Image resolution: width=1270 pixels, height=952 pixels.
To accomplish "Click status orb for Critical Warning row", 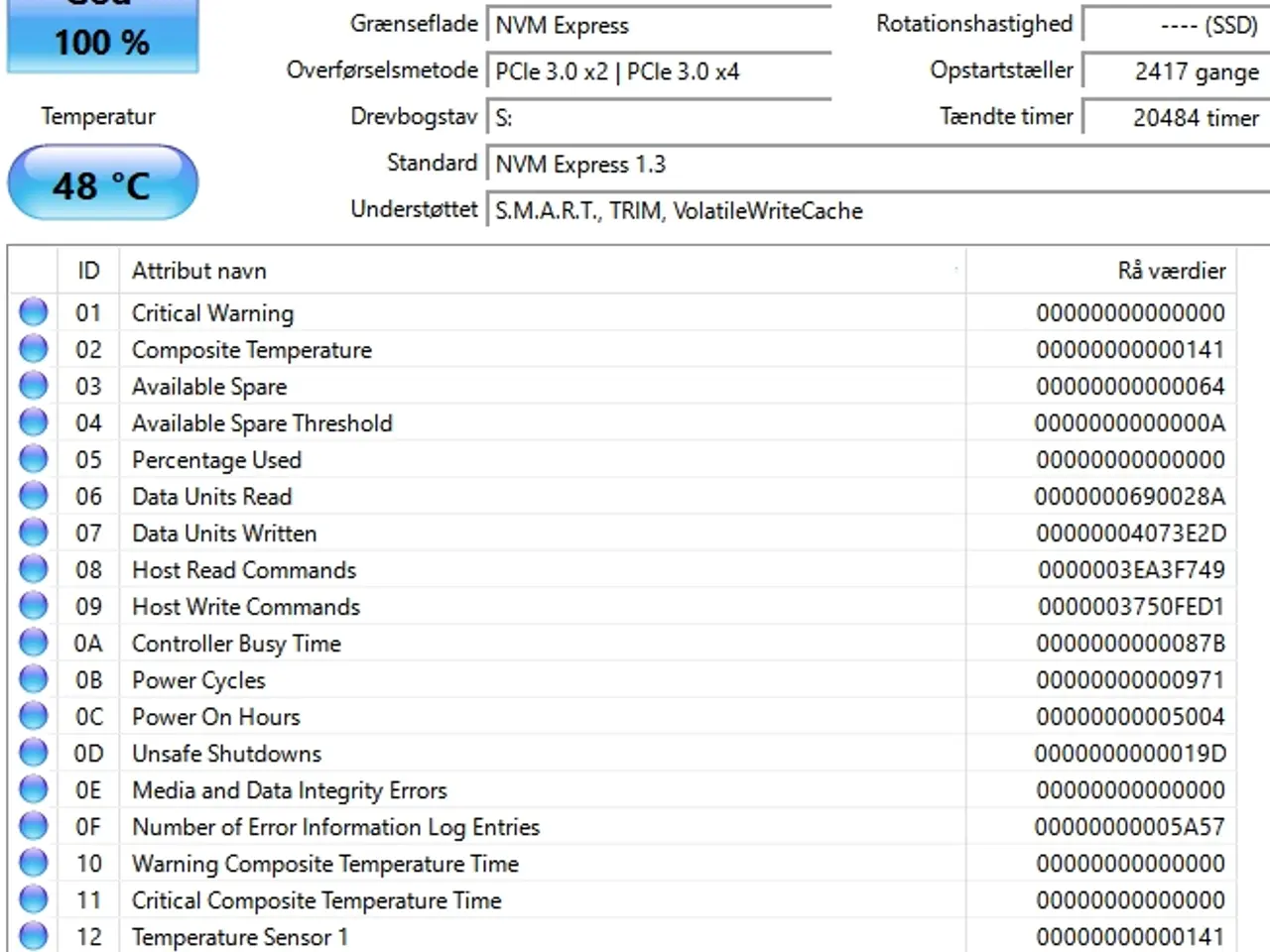I will click(x=33, y=312).
